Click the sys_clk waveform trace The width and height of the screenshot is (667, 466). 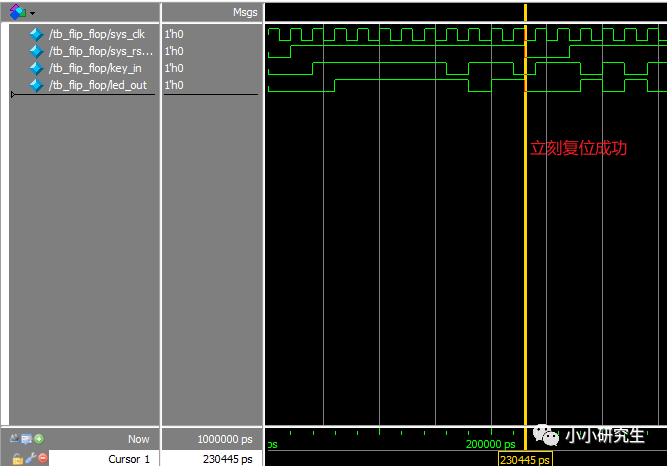pyautogui.click(x=466, y=34)
